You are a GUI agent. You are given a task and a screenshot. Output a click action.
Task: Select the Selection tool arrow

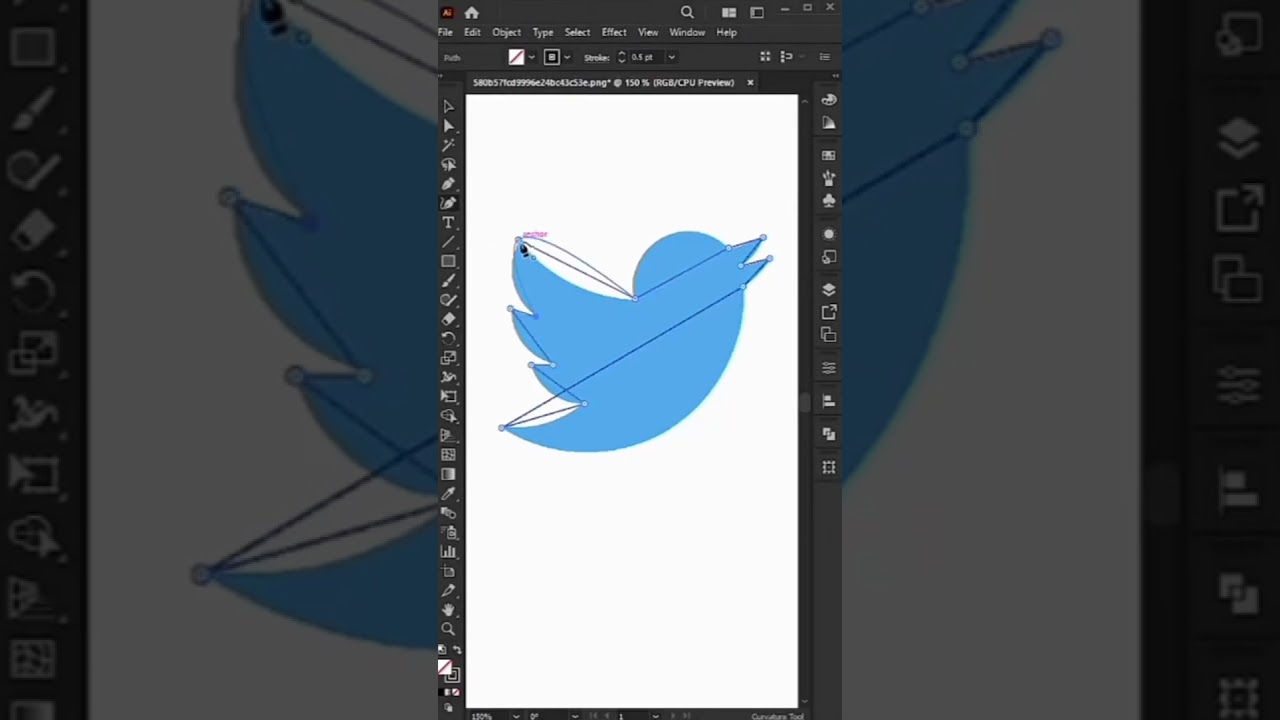click(448, 106)
